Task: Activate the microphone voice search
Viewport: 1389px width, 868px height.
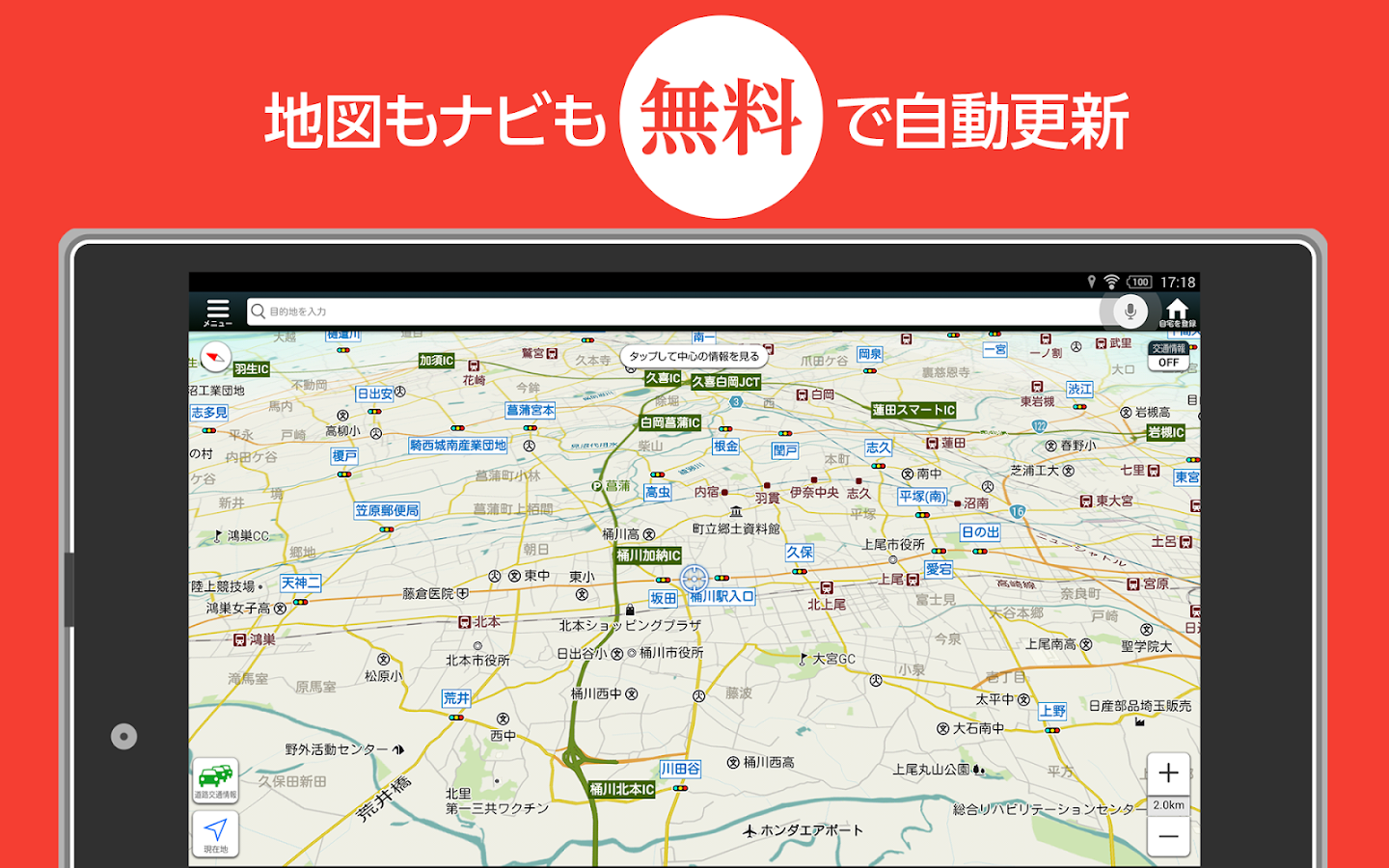Action: click(x=1130, y=312)
